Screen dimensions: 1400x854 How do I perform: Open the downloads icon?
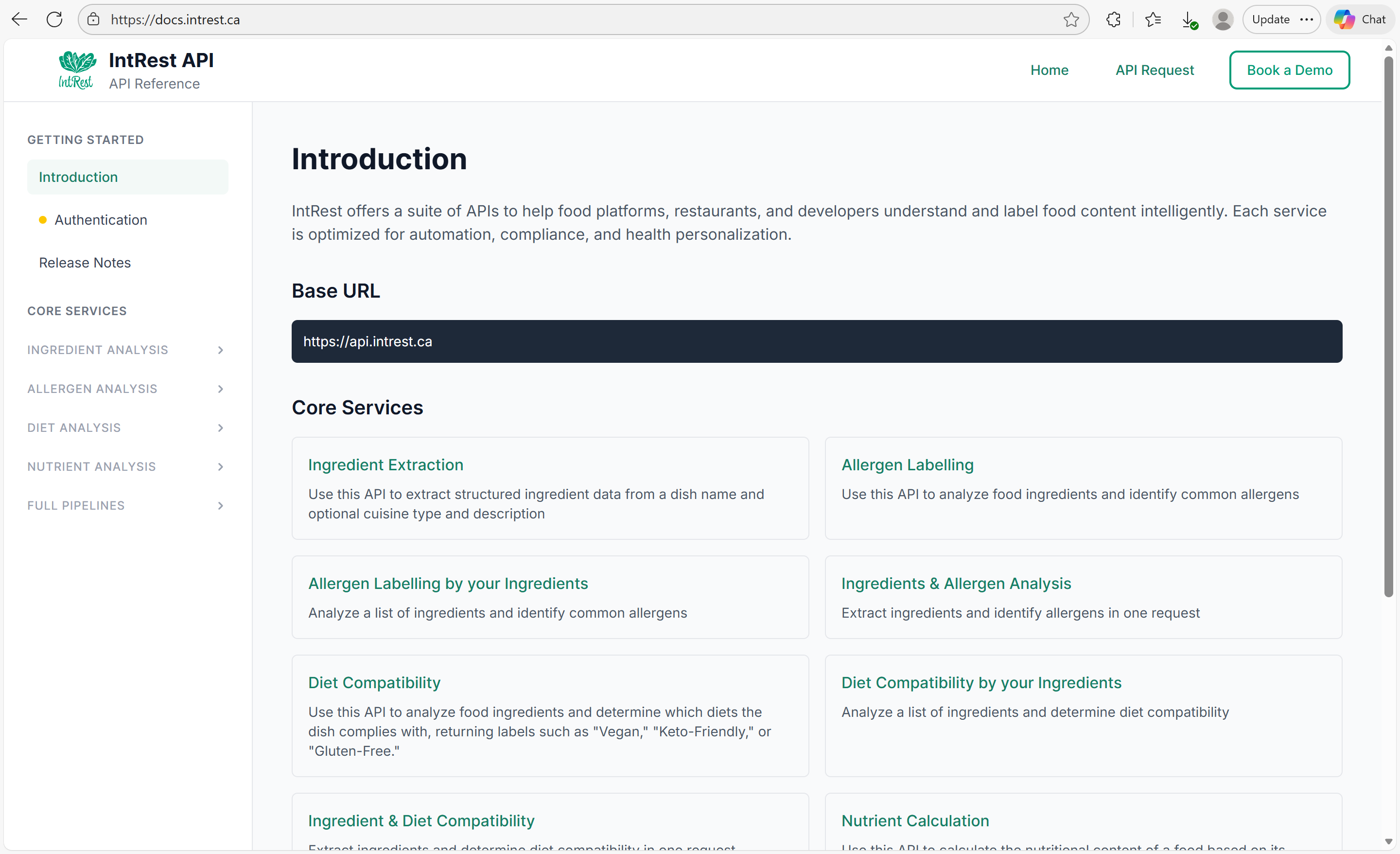point(1189,19)
